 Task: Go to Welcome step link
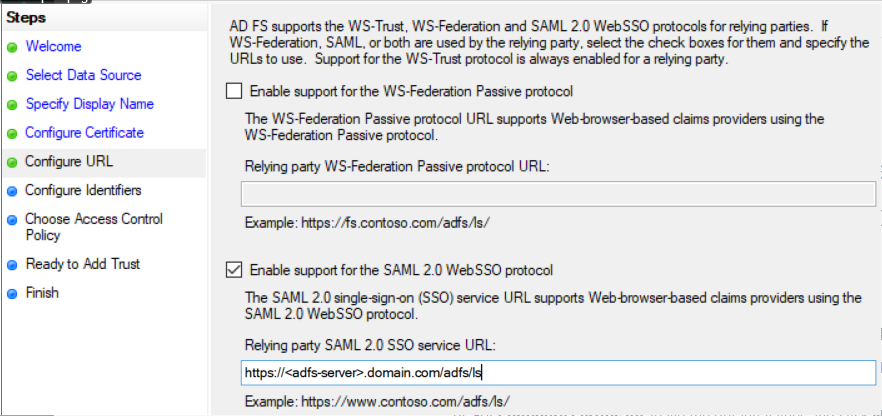point(53,47)
